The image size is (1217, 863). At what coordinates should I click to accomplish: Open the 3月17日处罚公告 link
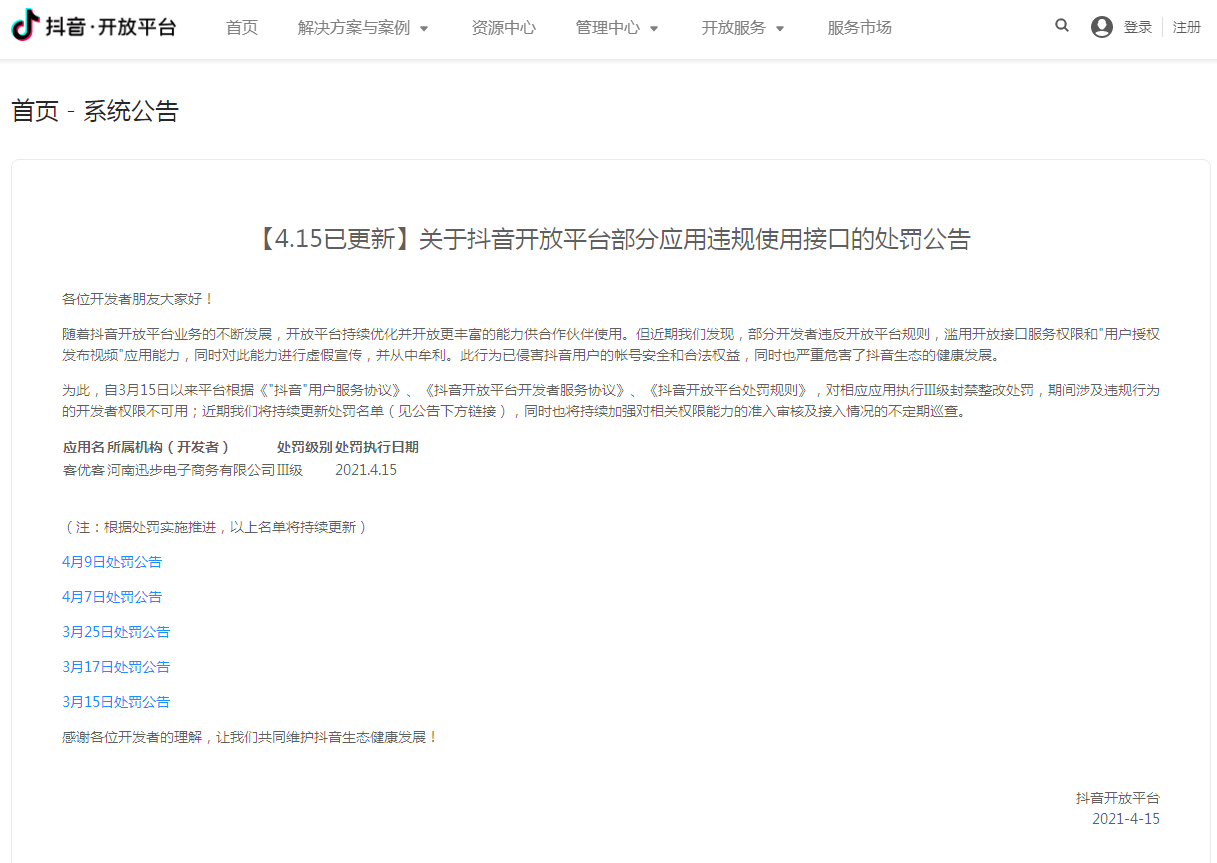click(116, 667)
